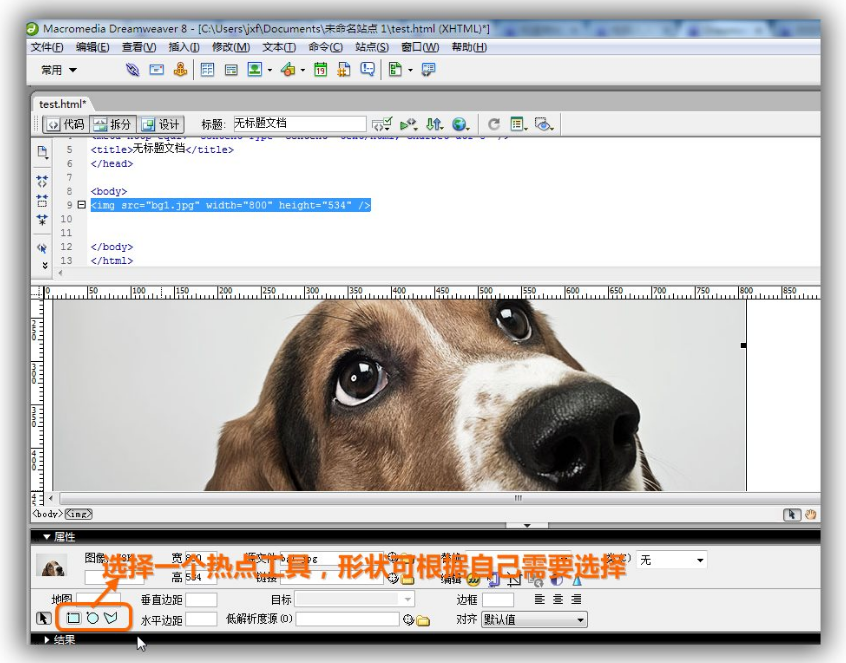Collapse panel with the bottom divider arrow

(527, 525)
